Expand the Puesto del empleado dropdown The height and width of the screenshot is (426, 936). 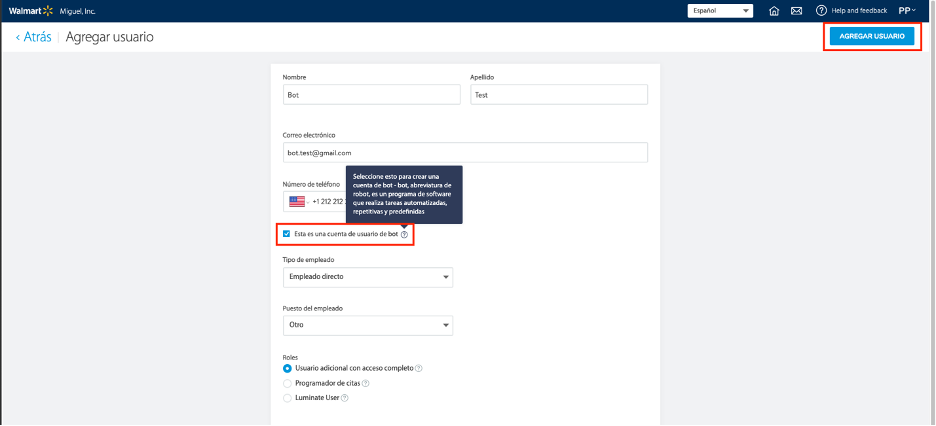click(x=367, y=325)
